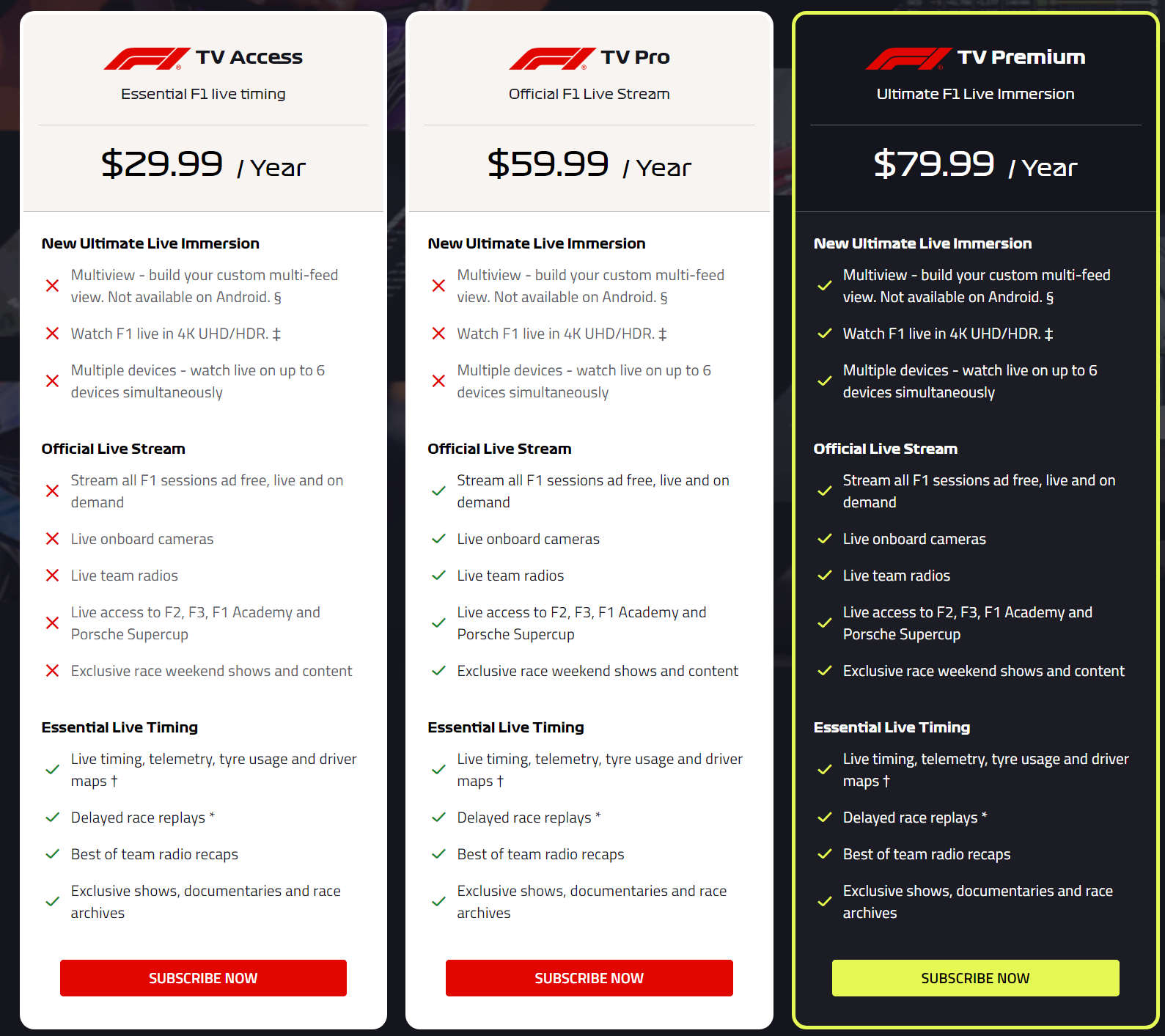Subscribe to TV Premium with yellow button
The image size is (1165, 1036).
pos(976,978)
